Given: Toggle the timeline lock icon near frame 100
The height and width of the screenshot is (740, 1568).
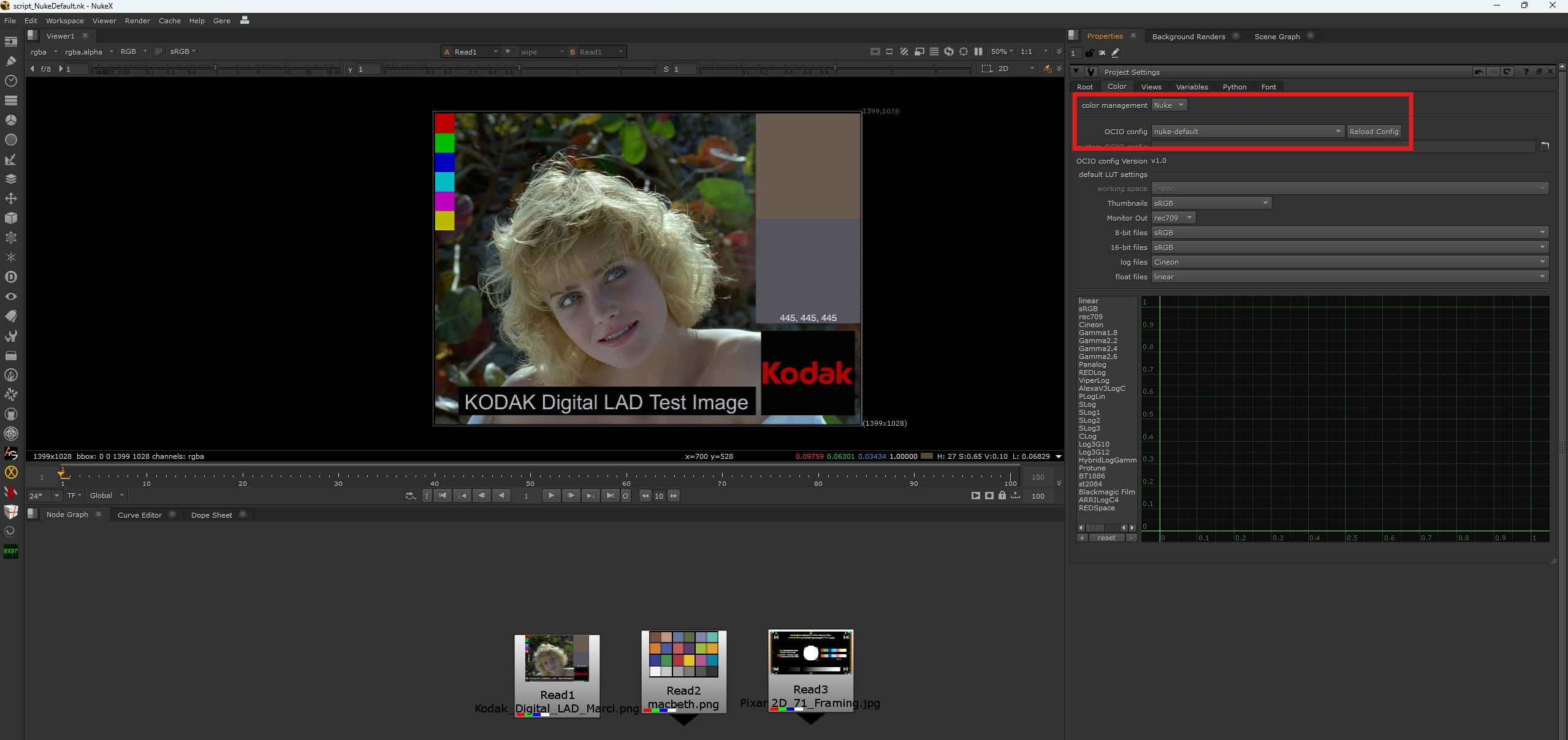Looking at the screenshot, I should pos(1002,496).
